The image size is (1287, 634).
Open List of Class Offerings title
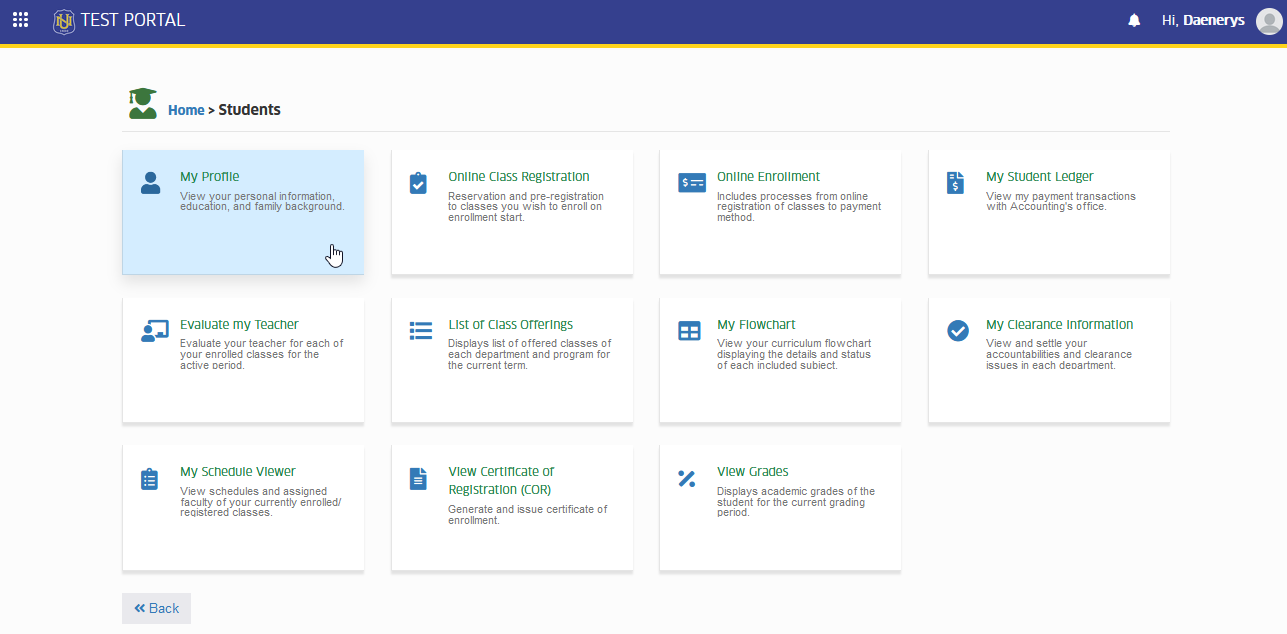point(511,325)
